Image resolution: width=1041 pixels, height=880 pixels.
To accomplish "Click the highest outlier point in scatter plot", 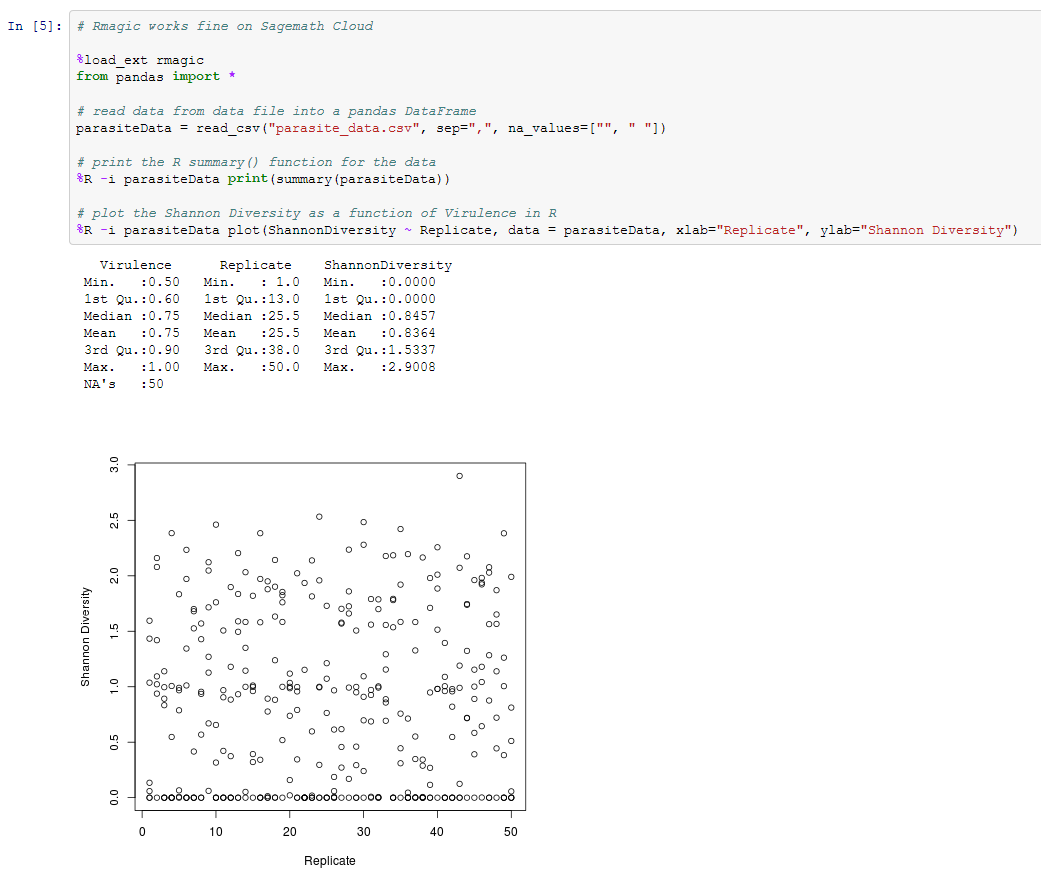I will click(460, 476).
